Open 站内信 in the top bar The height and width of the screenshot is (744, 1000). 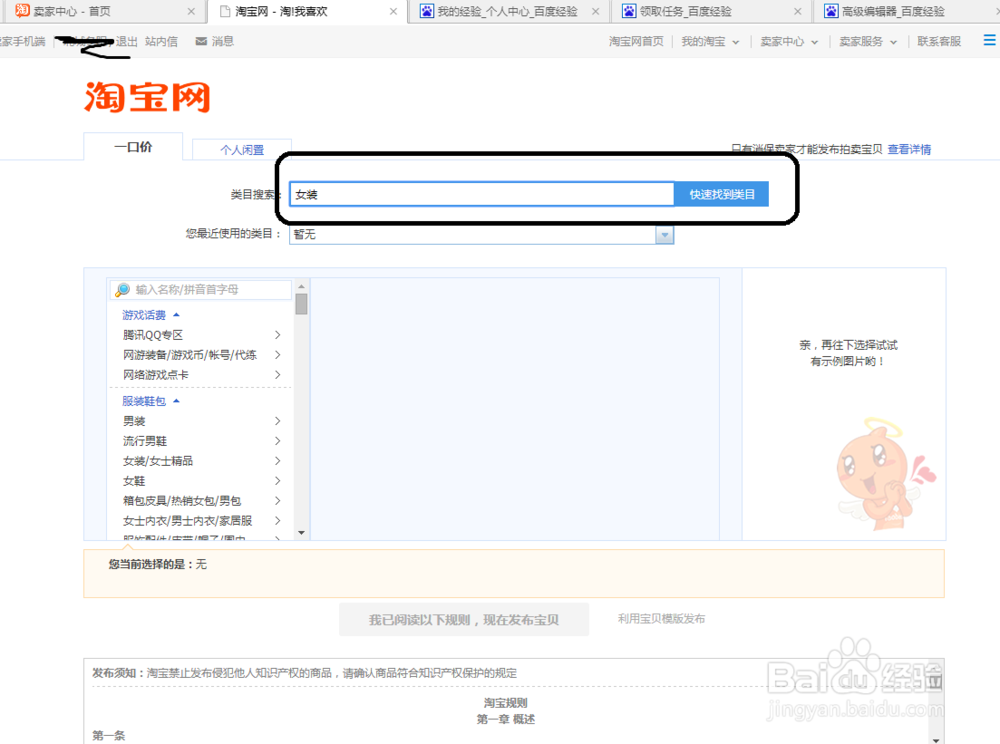(x=161, y=41)
